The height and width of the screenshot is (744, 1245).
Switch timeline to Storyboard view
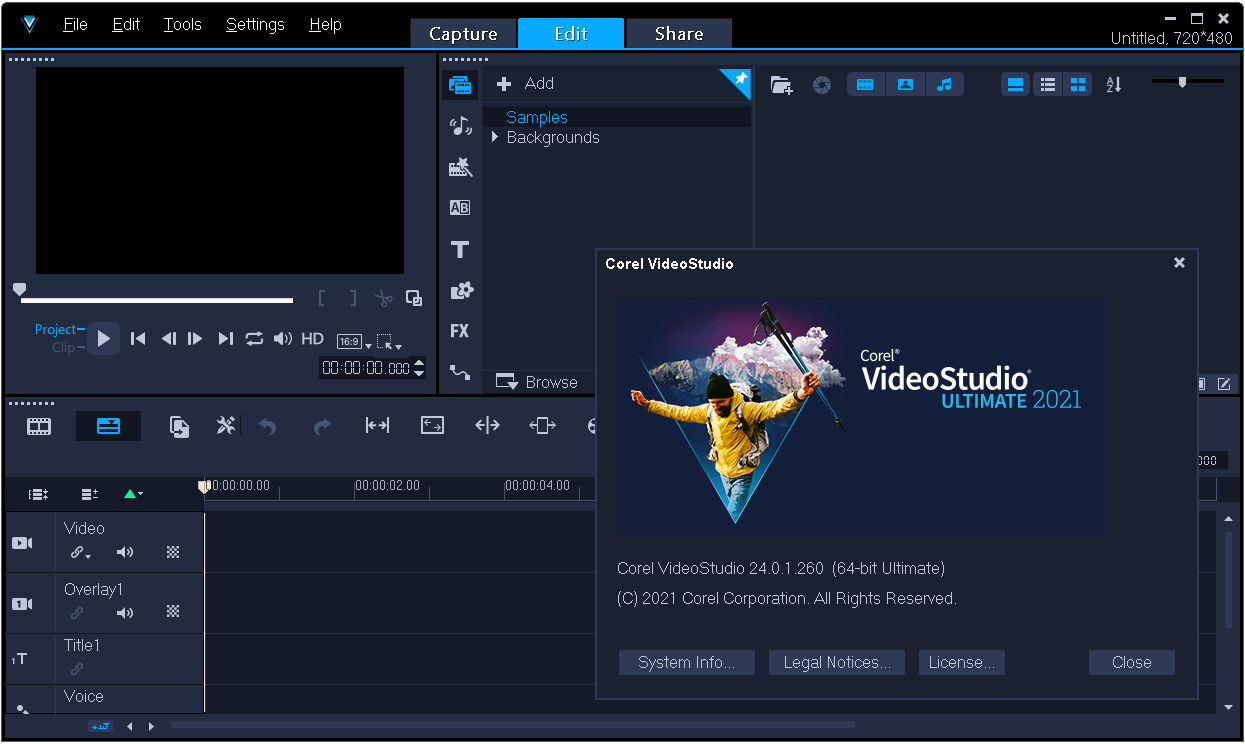coord(38,425)
